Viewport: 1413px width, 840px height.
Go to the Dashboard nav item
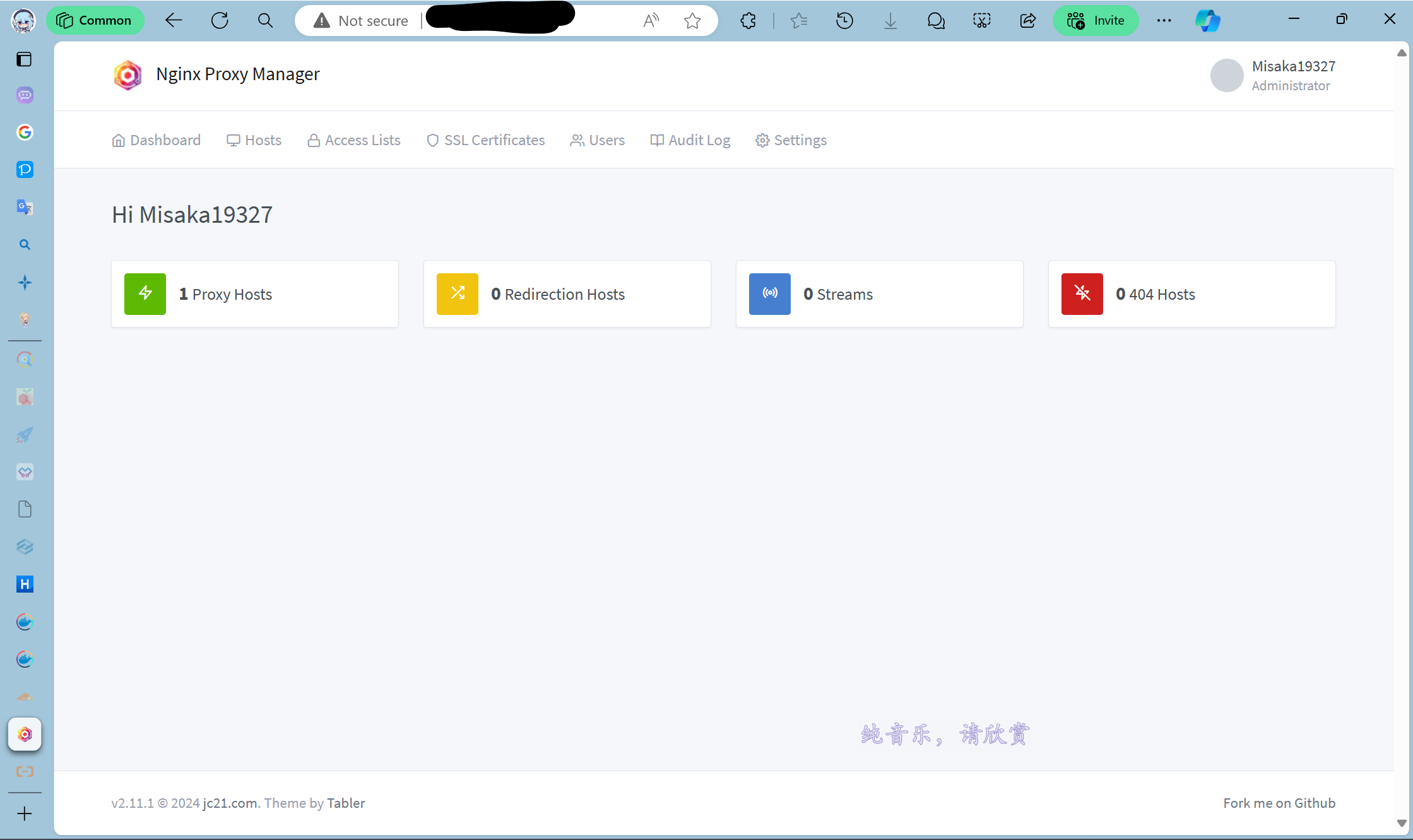[156, 140]
